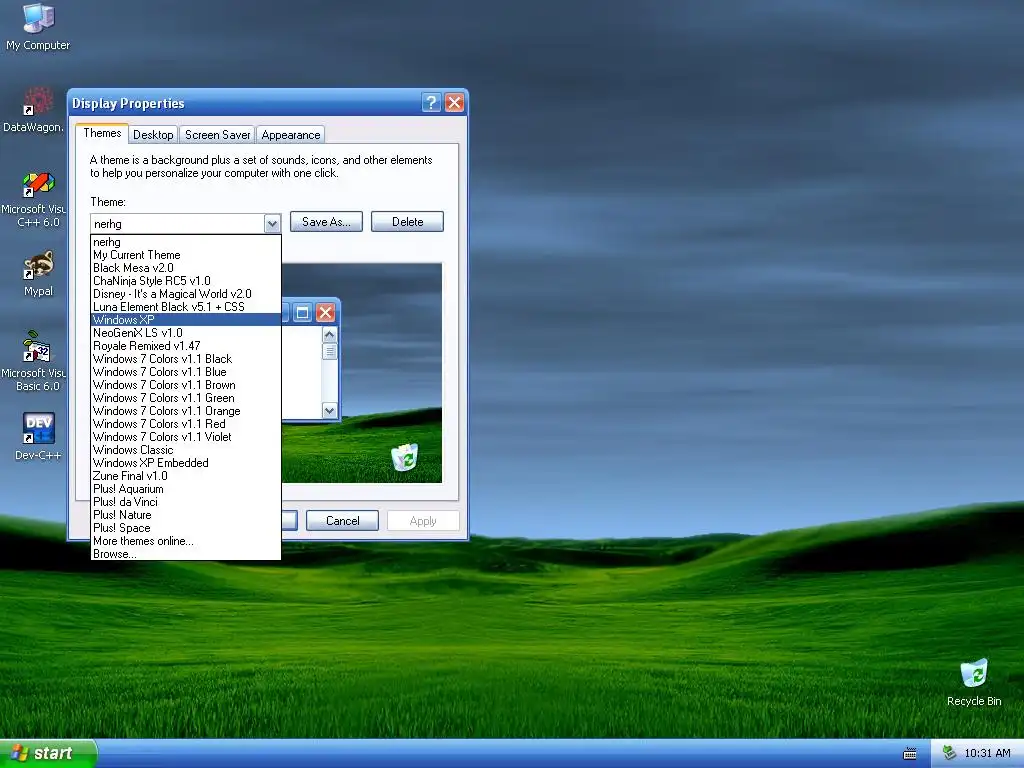Switch to the Screen Saver tab
Viewport: 1024px width, 768px height.
[x=217, y=135]
